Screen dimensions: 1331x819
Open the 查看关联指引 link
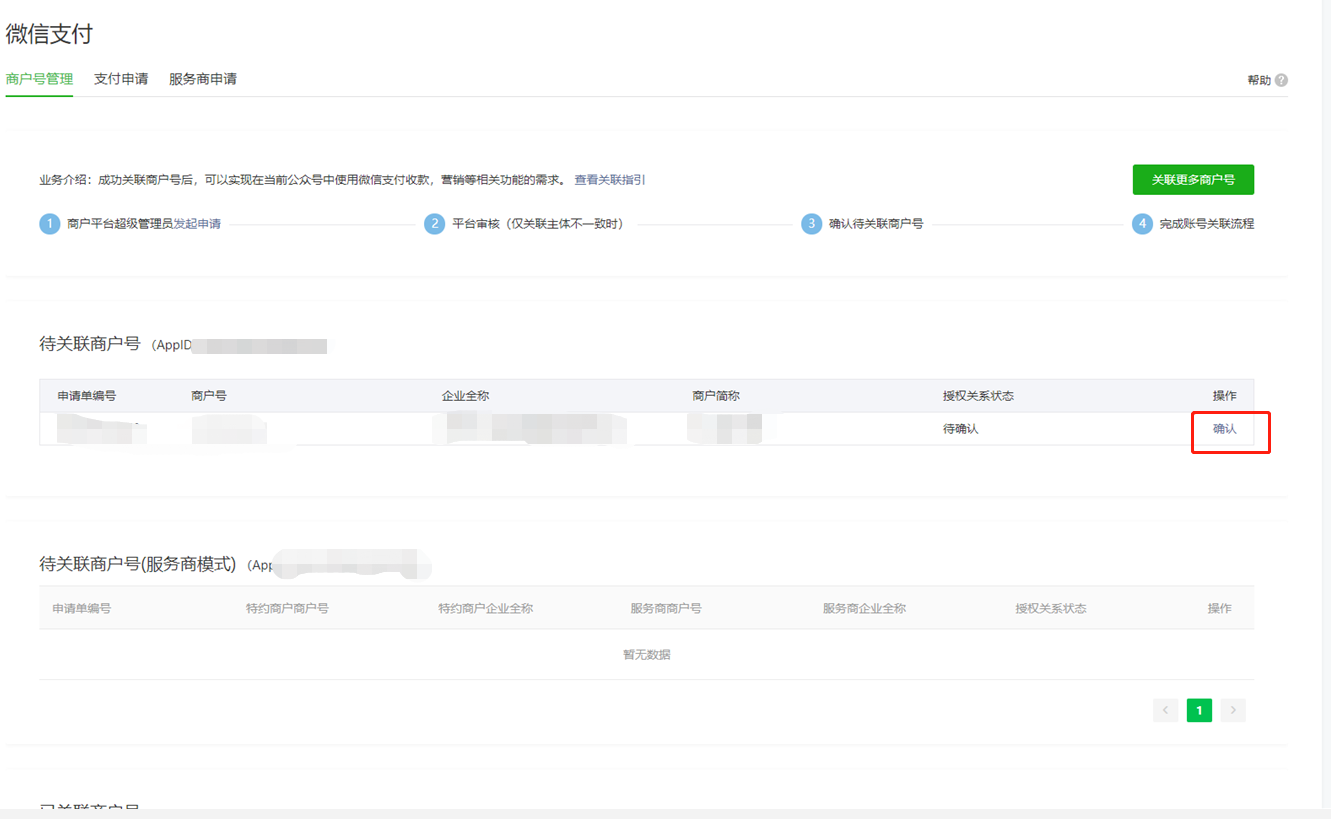(x=609, y=180)
